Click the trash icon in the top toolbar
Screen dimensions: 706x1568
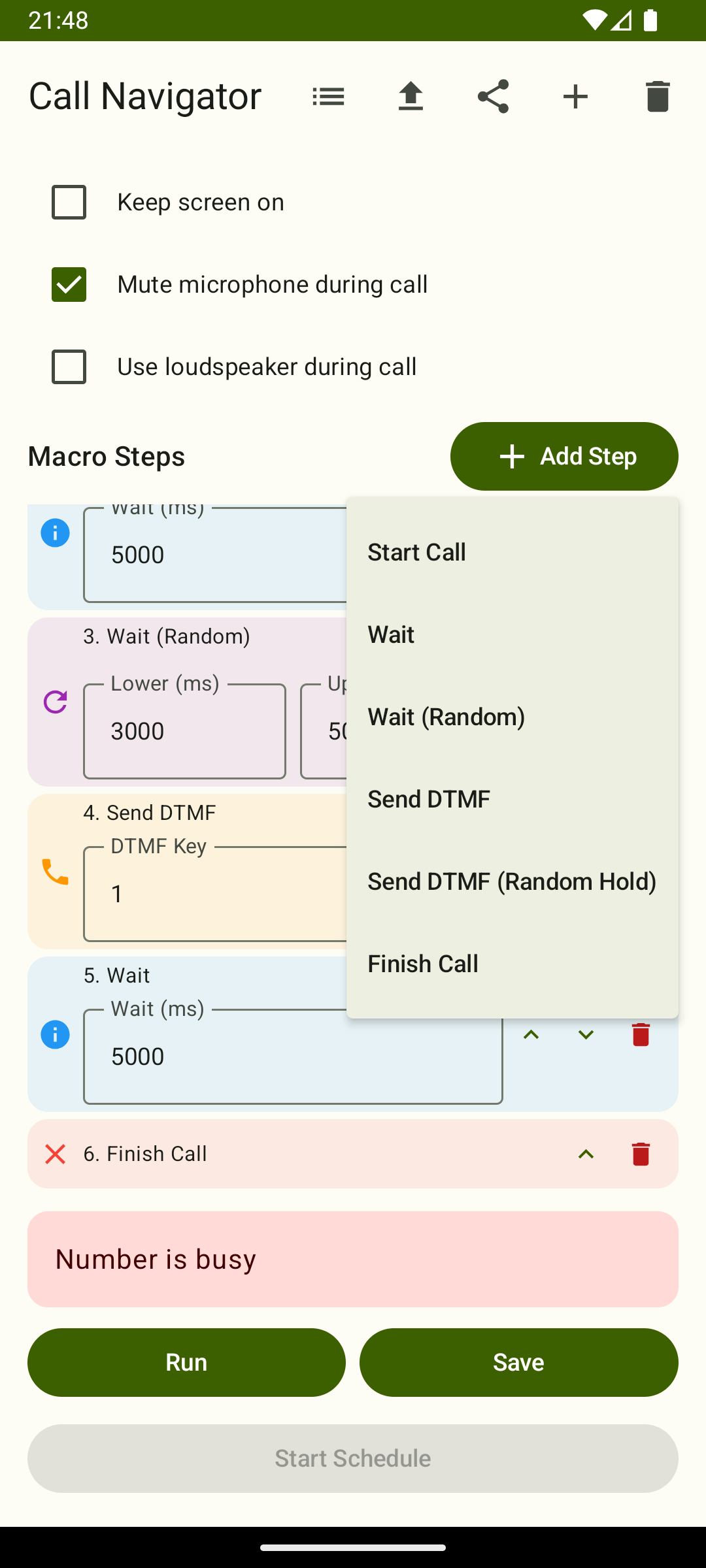658,96
